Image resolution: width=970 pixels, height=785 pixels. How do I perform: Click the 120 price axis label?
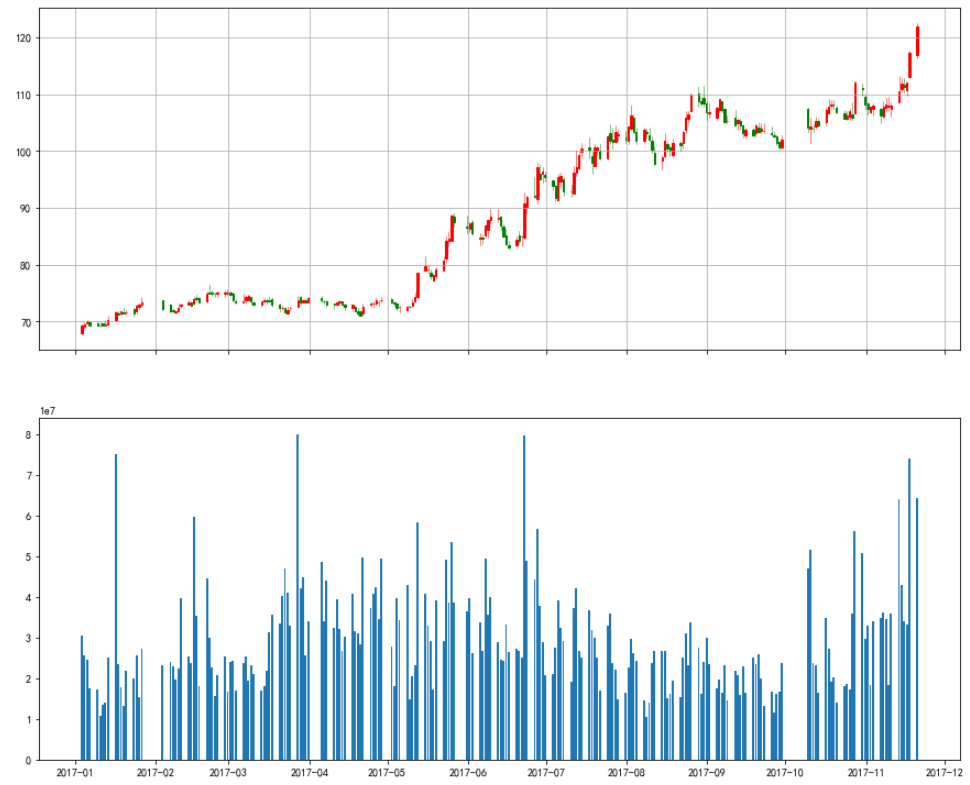tap(24, 38)
